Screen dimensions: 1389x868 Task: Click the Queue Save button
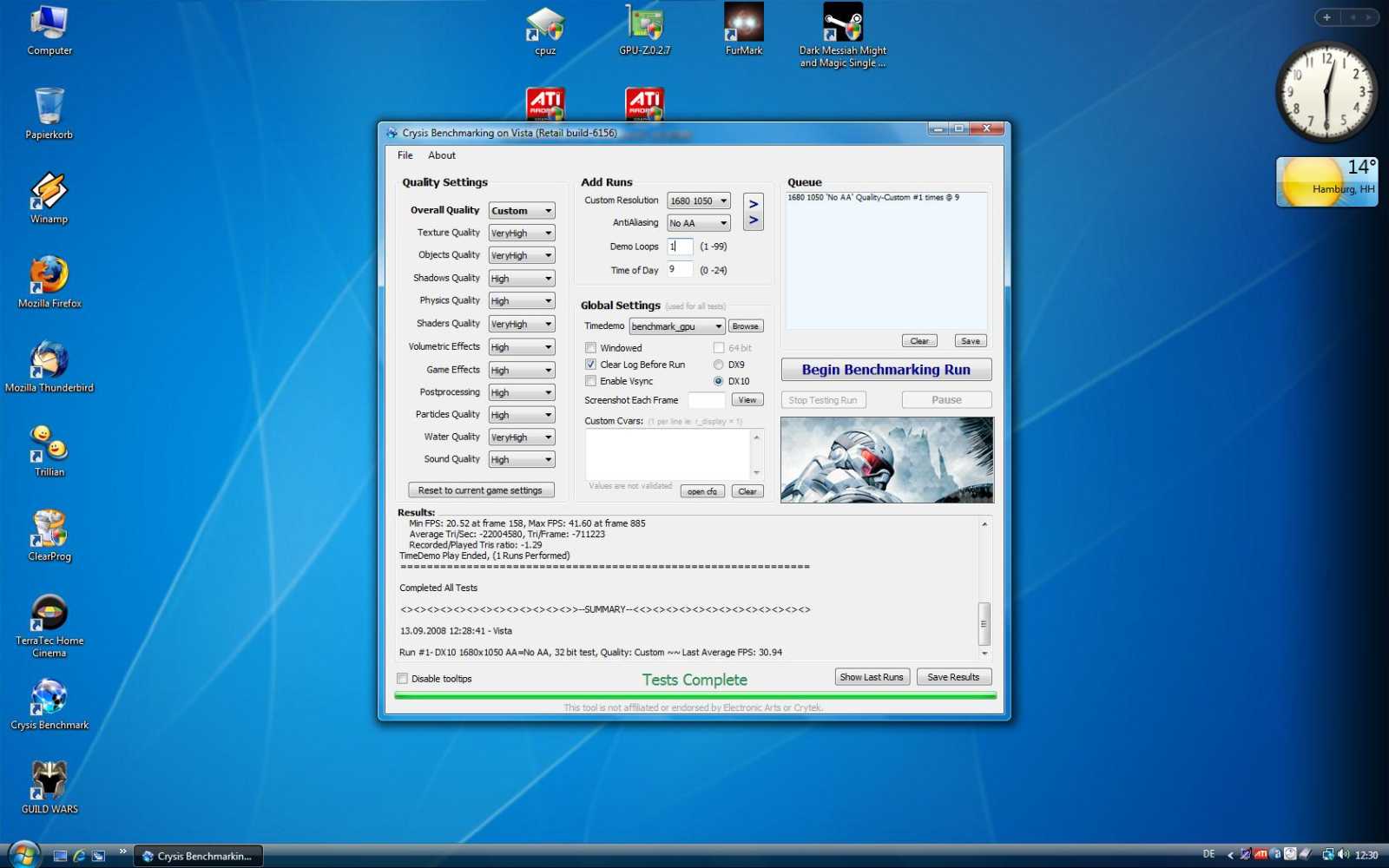[971, 341]
